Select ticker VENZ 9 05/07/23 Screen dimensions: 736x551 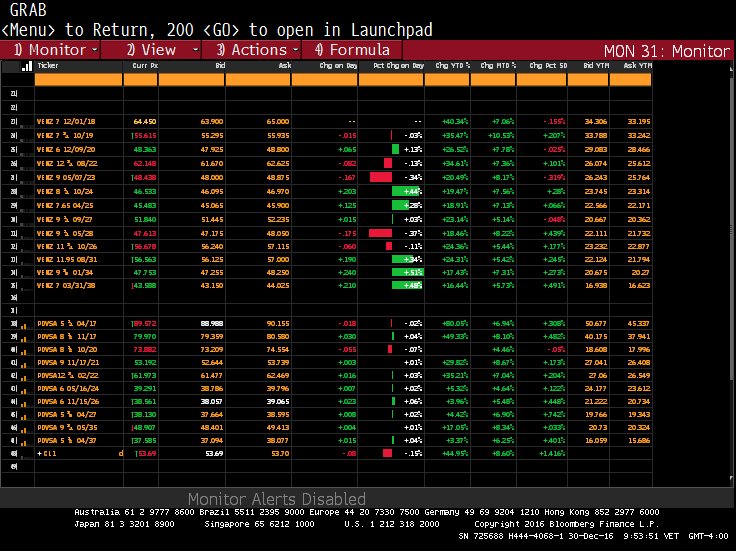click(x=66, y=178)
